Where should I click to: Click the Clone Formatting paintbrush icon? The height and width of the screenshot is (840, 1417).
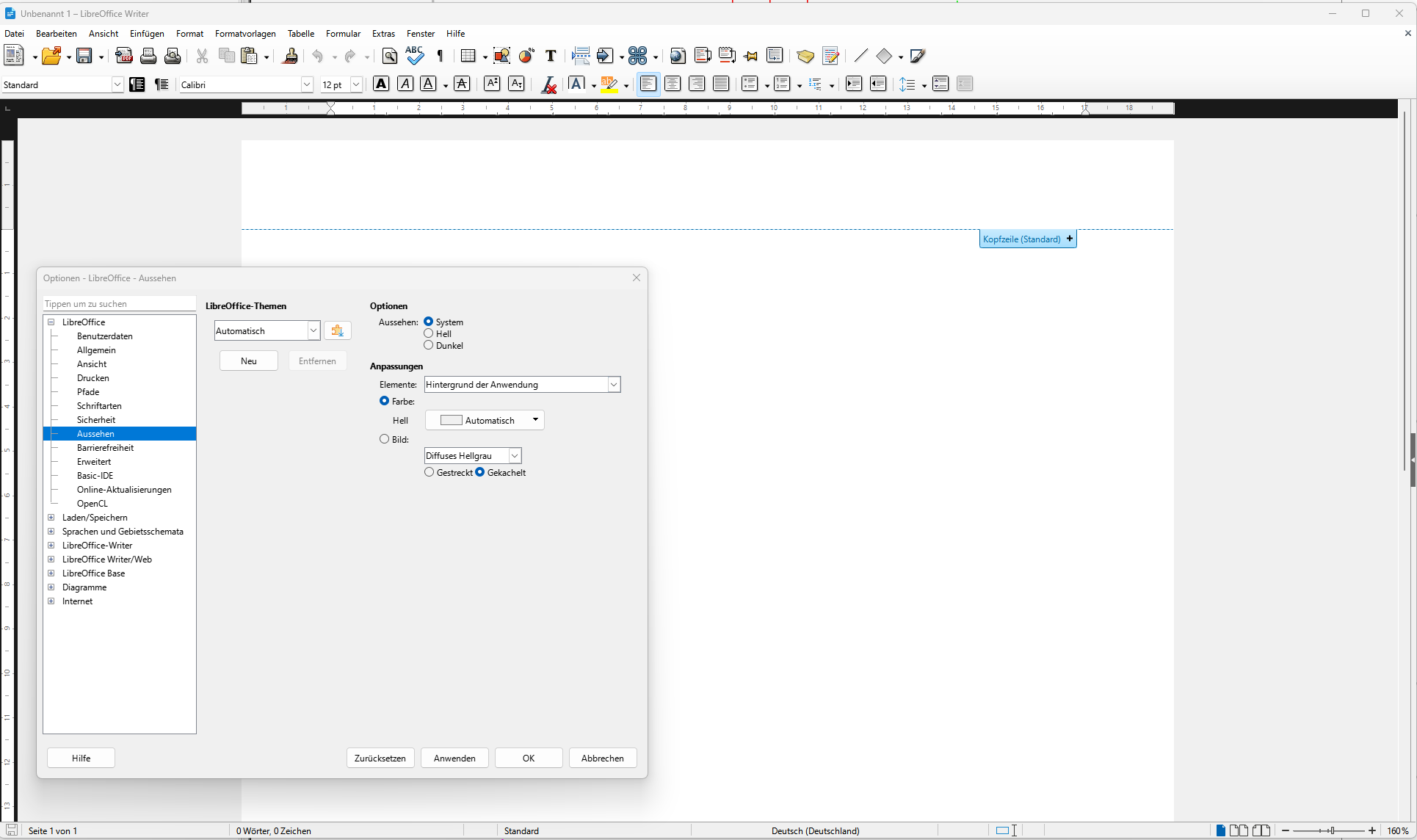coord(291,56)
